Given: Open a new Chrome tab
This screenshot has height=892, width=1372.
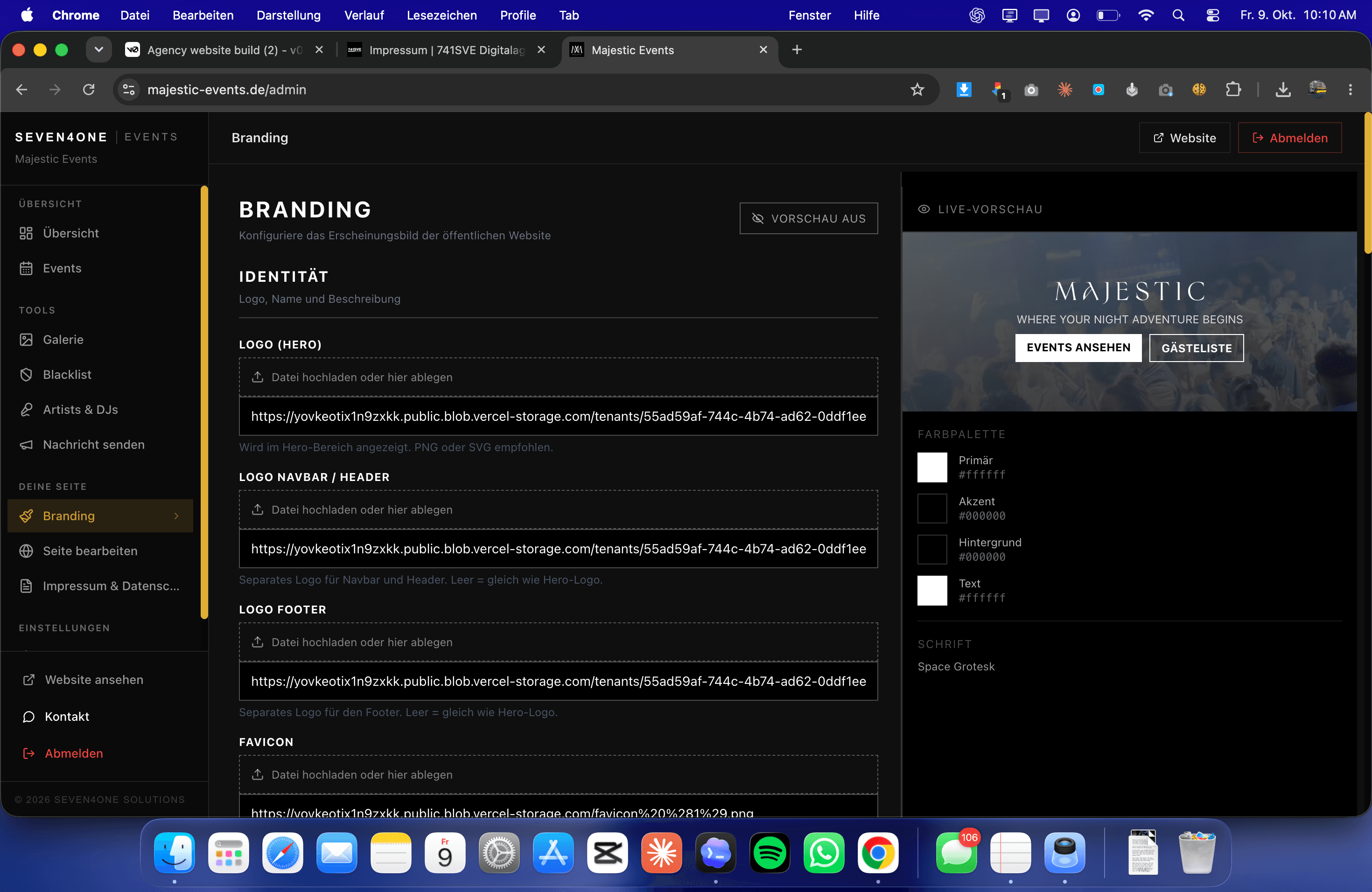Looking at the screenshot, I should point(797,50).
